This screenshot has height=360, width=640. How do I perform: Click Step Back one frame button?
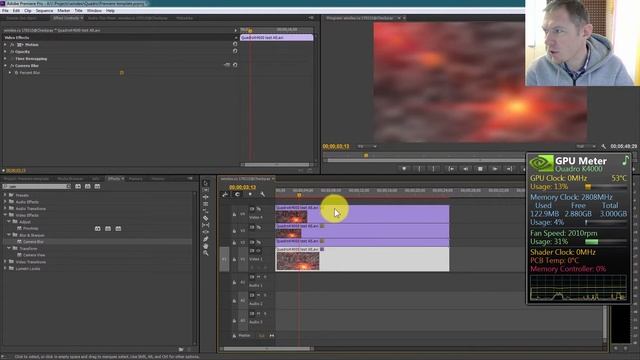click(x=466, y=169)
